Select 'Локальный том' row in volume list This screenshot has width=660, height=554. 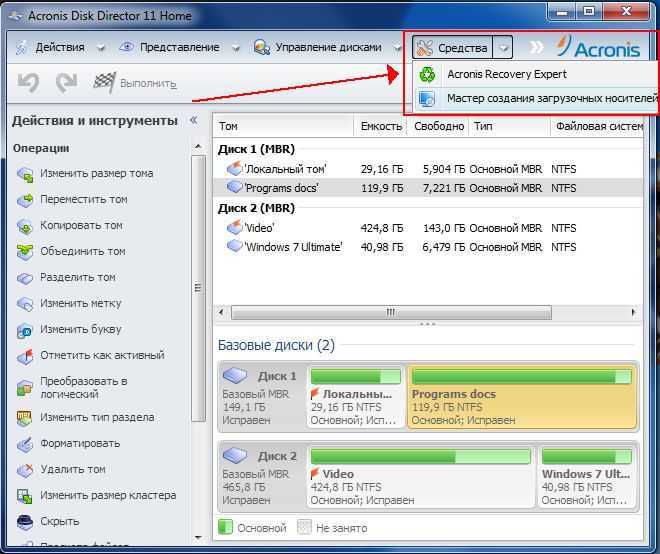[428, 169]
